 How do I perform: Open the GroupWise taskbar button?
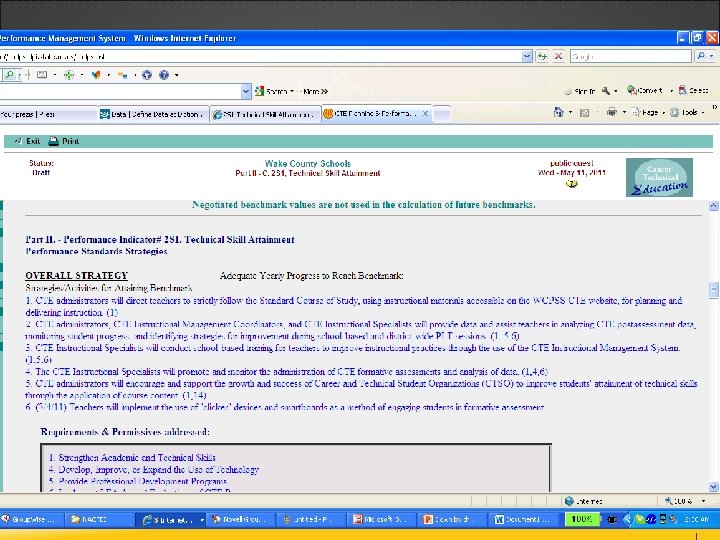29,519
